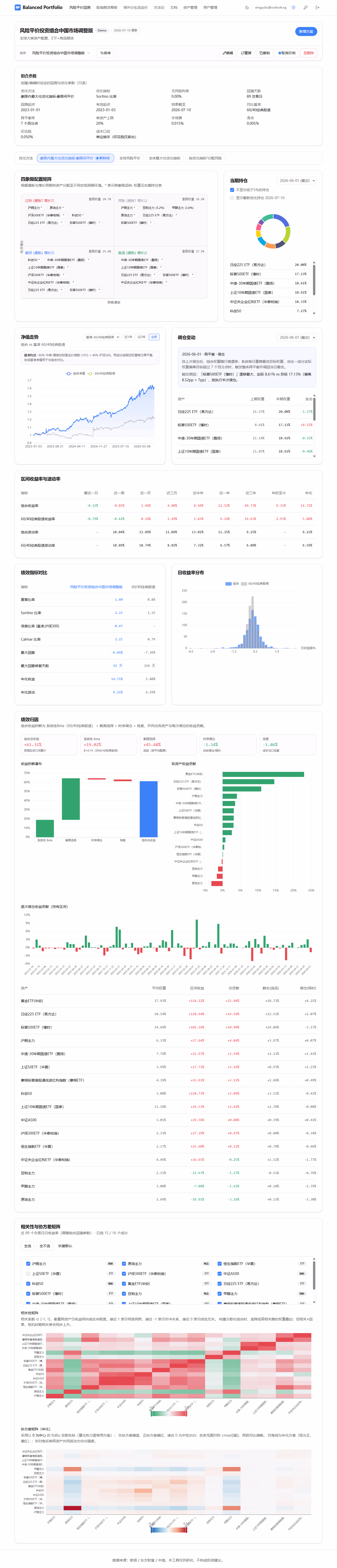Open 基准 60/40经典股债 dropdown
This screenshot has height=1568, width=337.
102,337
